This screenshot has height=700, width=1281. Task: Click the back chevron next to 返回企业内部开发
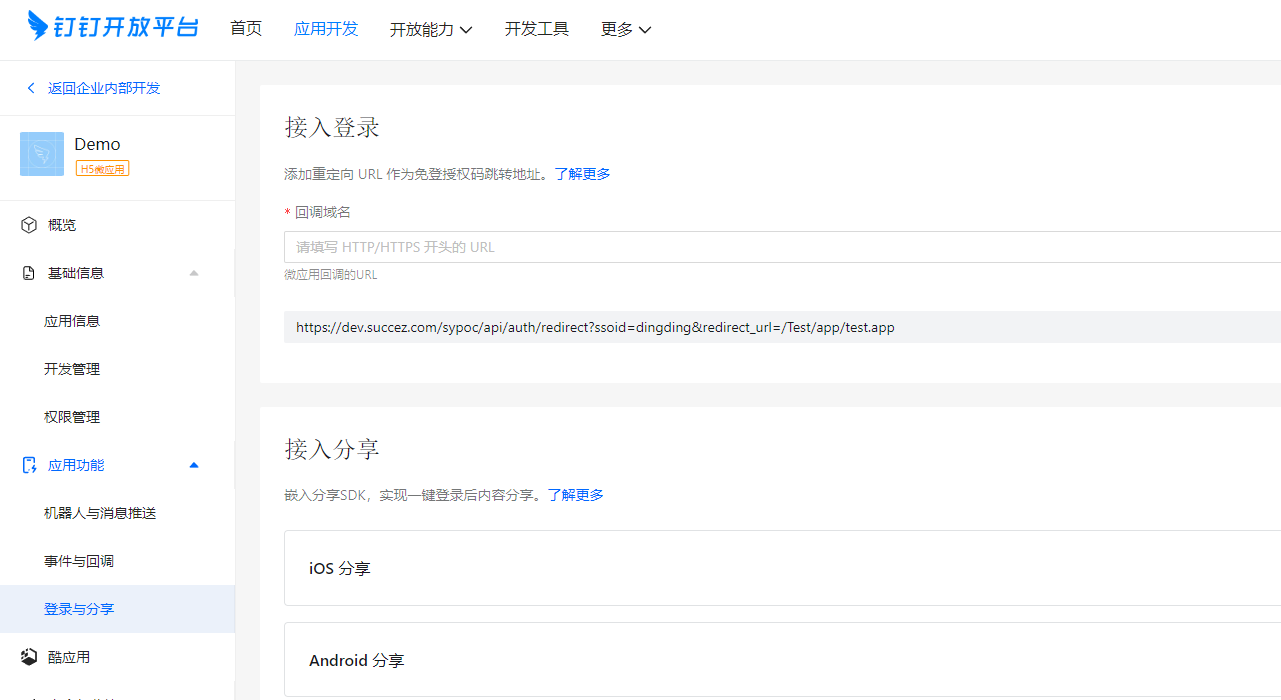coord(30,88)
